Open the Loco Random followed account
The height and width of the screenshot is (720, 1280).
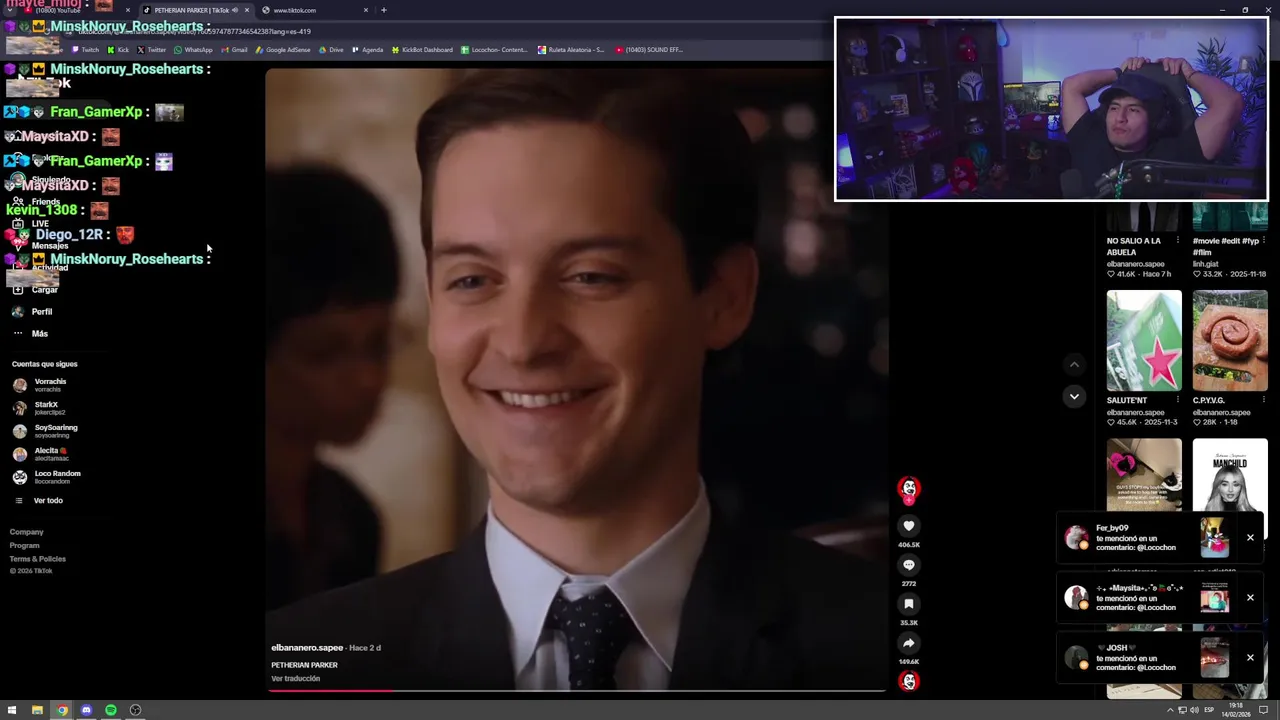click(x=46, y=477)
